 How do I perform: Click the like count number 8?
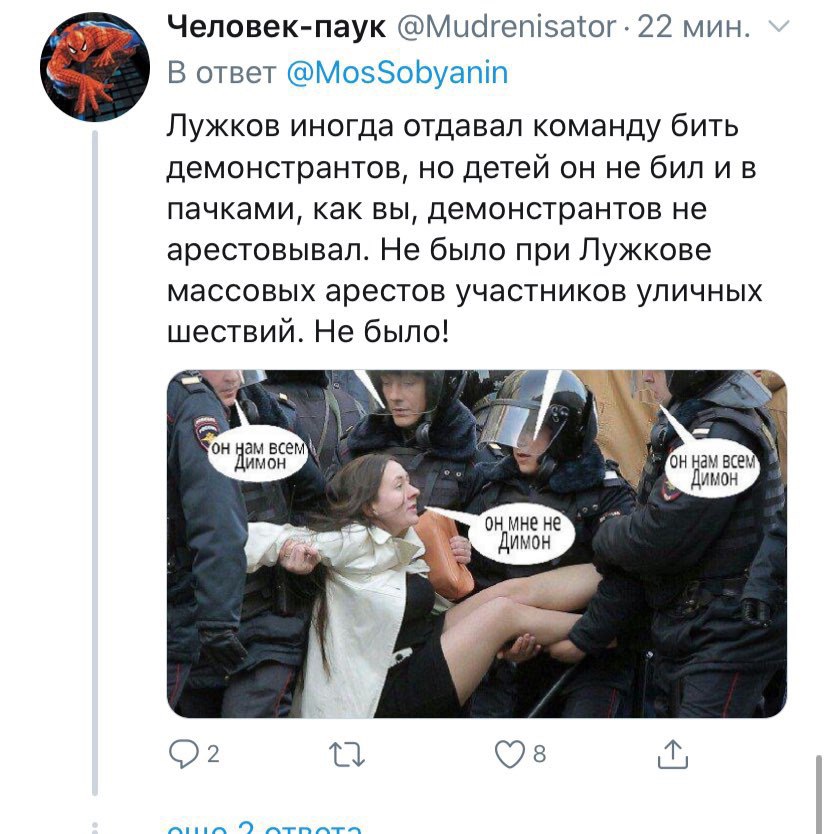coord(539,754)
